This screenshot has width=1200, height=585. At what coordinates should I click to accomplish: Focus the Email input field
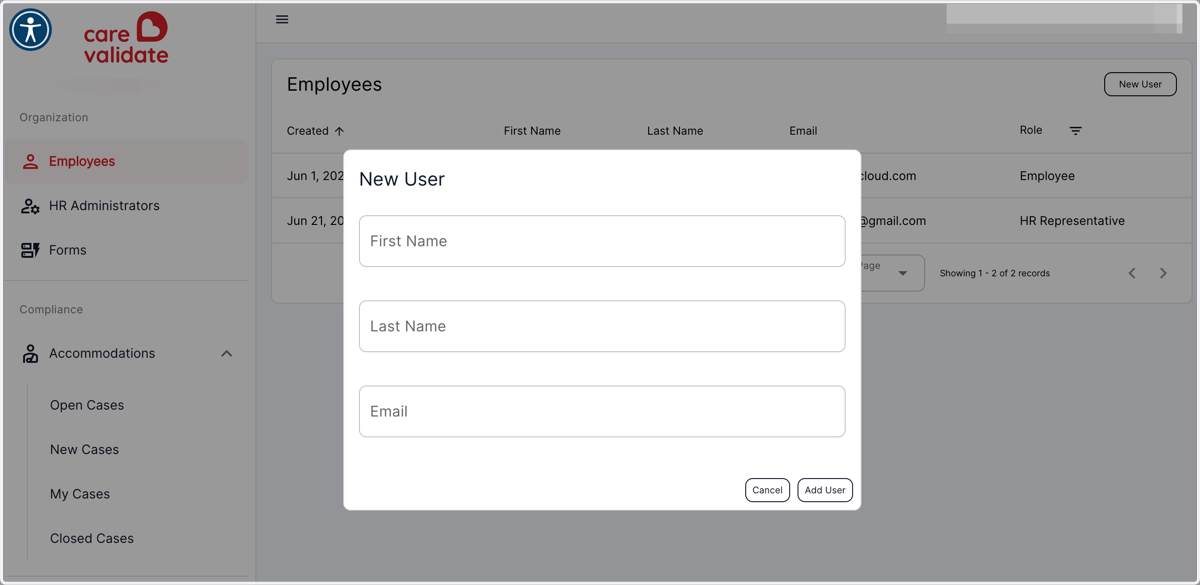602,411
